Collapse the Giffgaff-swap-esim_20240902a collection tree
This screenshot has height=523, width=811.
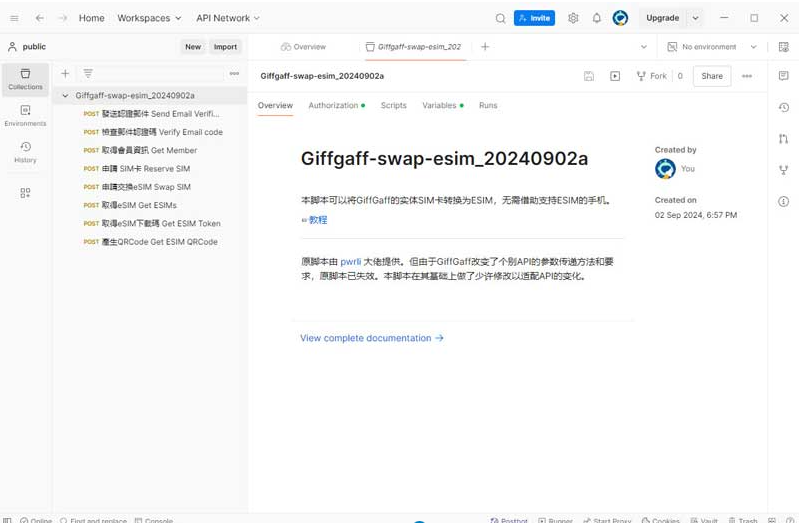point(65,96)
